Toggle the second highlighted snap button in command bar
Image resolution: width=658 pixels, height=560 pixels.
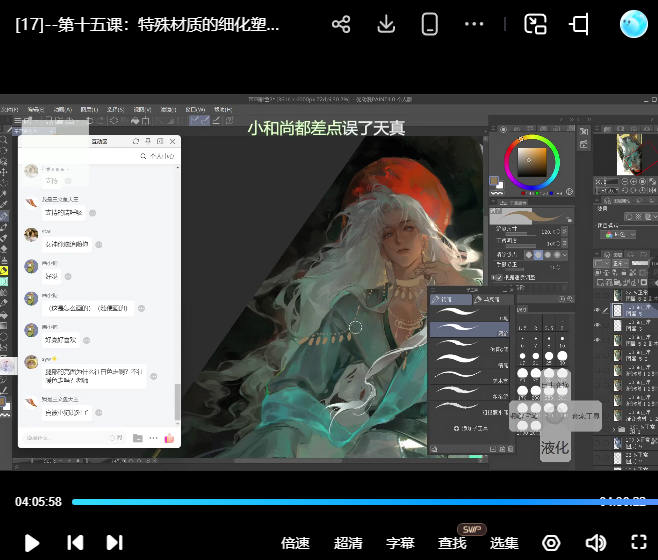pos(205,121)
